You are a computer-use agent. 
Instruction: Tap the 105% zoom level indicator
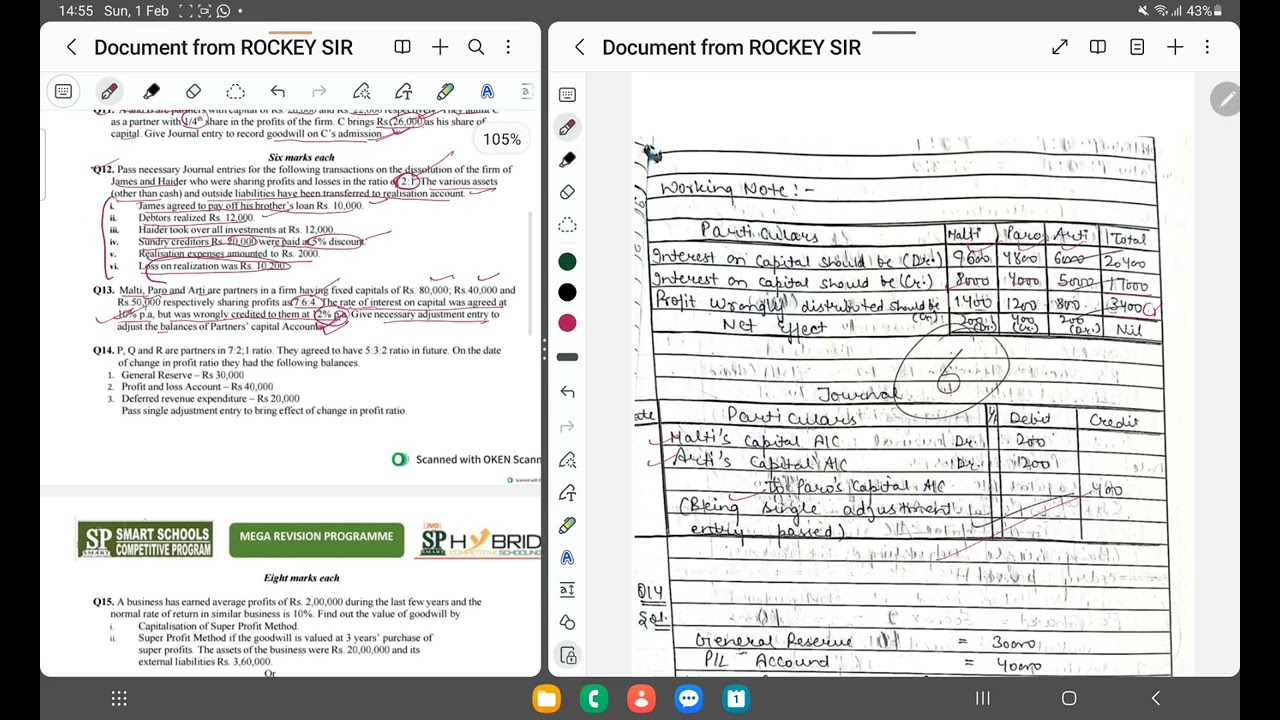coord(502,139)
